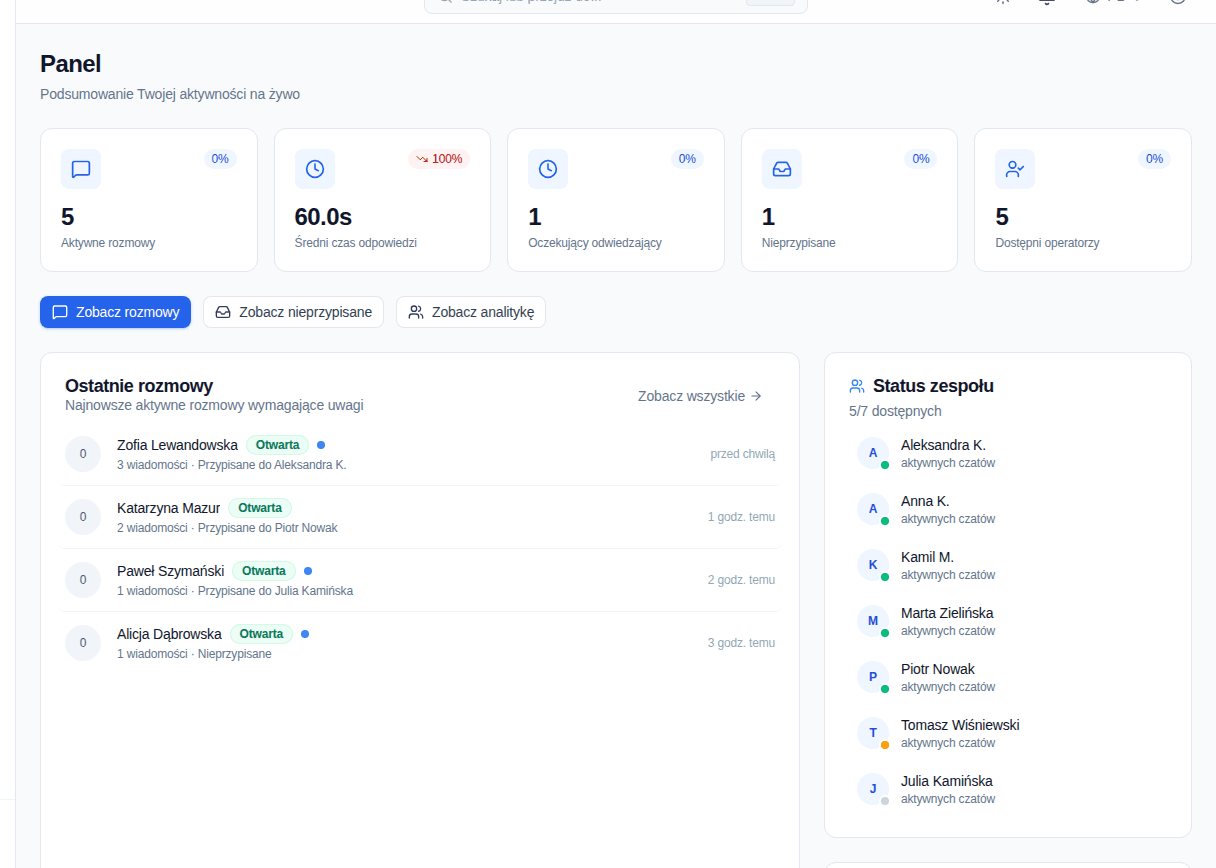Click the Otwarta badge next to Paweł Szymański
Image resolution: width=1216 pixels, height=868 pixels.
pyautogui.click(x=264, y=571)
